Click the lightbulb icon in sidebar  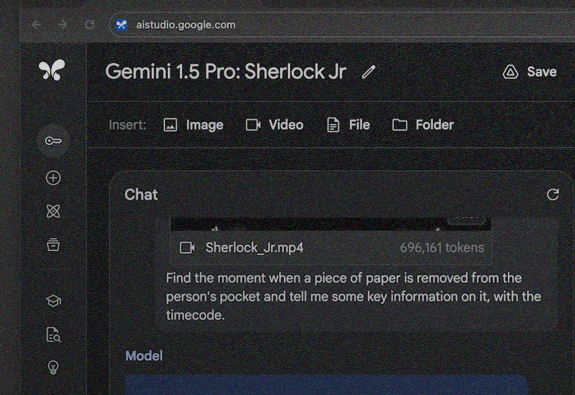(x=53, y=367)
